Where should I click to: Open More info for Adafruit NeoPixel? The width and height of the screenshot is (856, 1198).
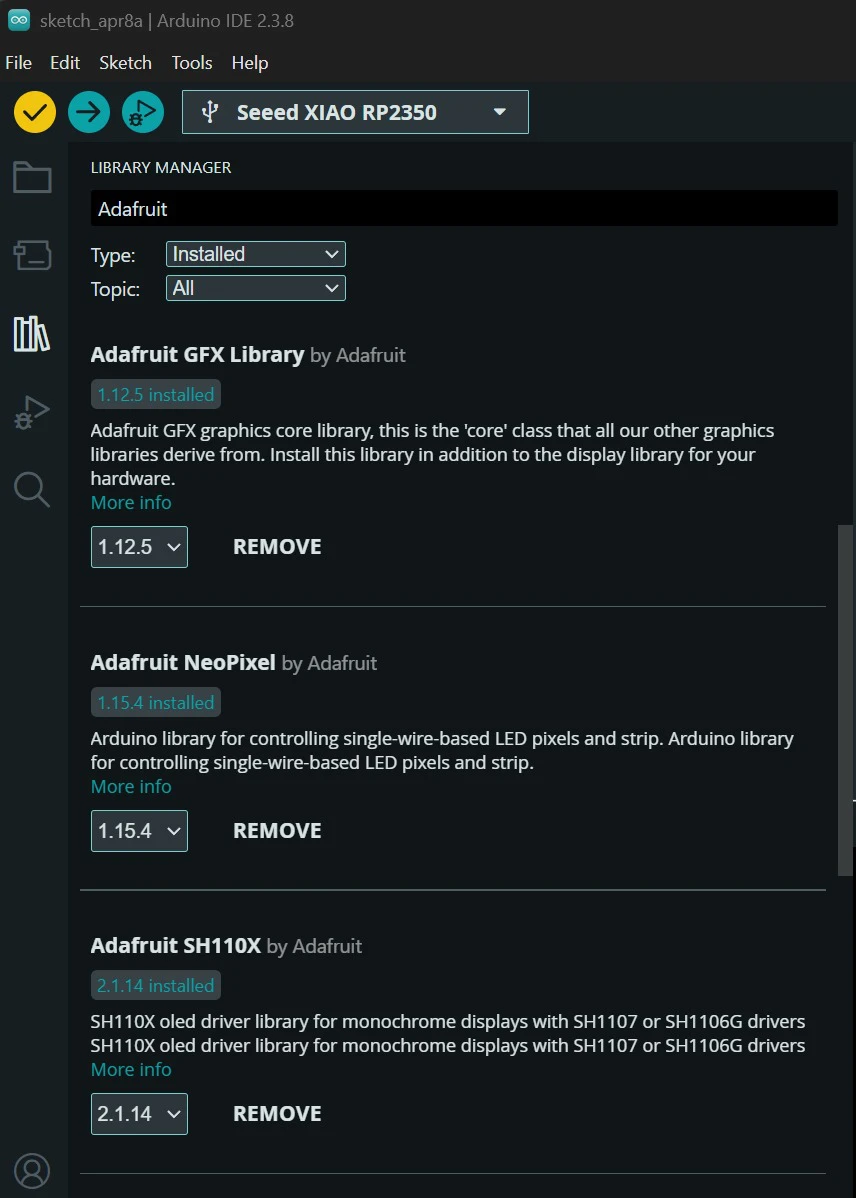pyautogui.click(x=131, y=786)
